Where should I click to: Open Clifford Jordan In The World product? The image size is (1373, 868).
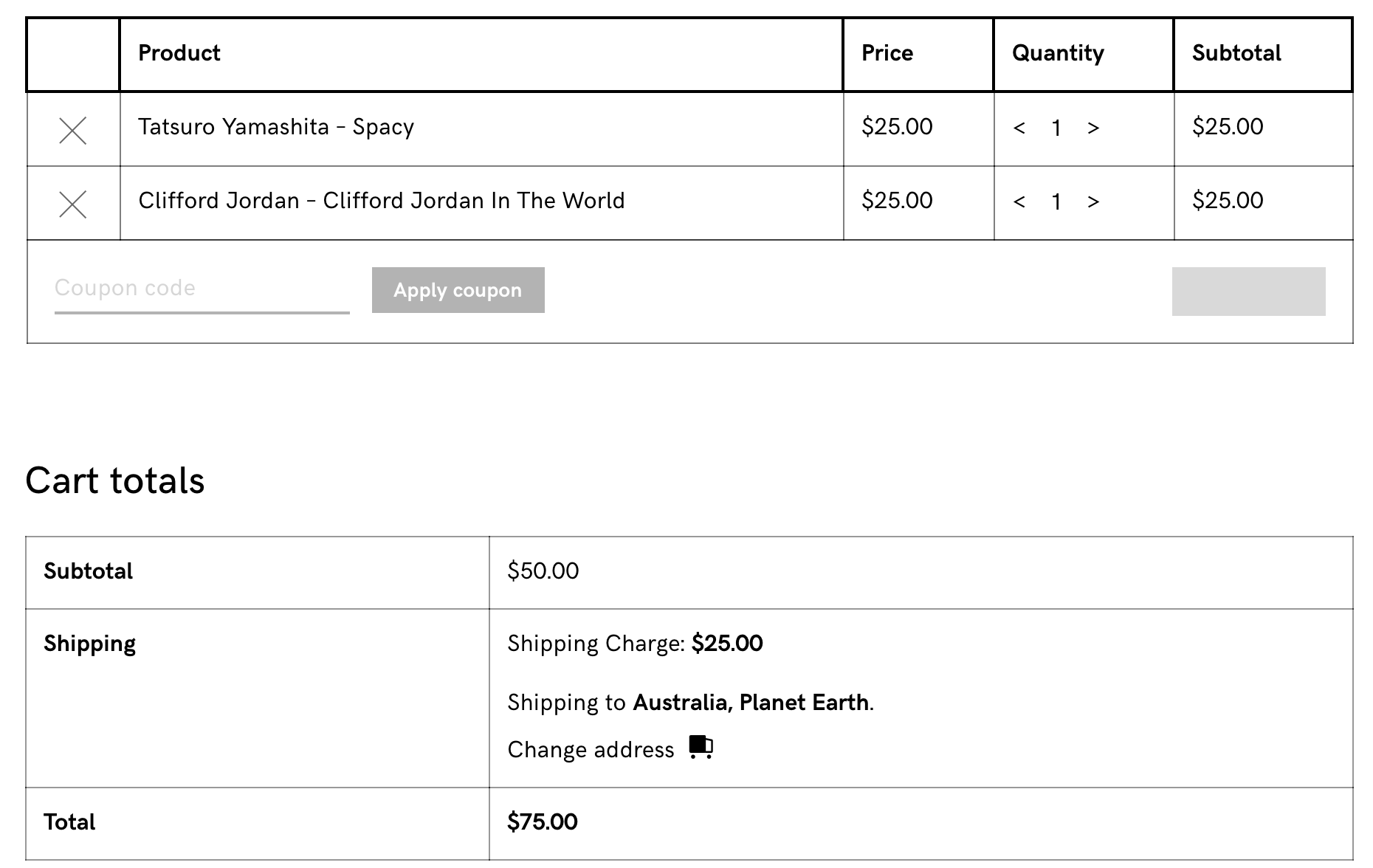pyautogui.click(x=381, y=201)
